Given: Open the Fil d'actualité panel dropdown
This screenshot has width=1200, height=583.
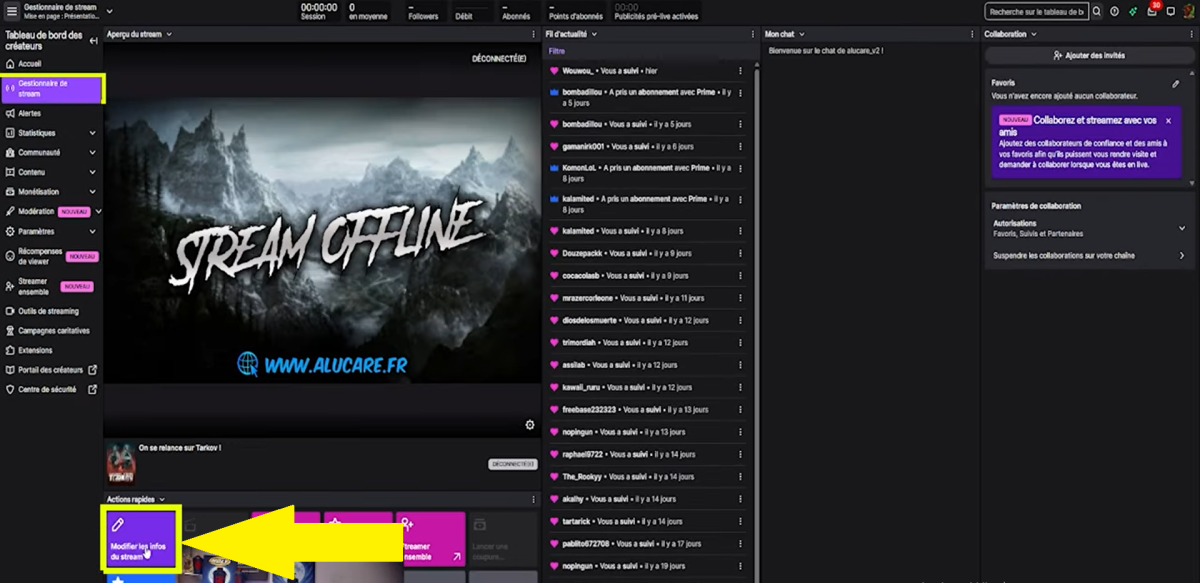Looking at the screenshot, I should (x=595, y=34).
